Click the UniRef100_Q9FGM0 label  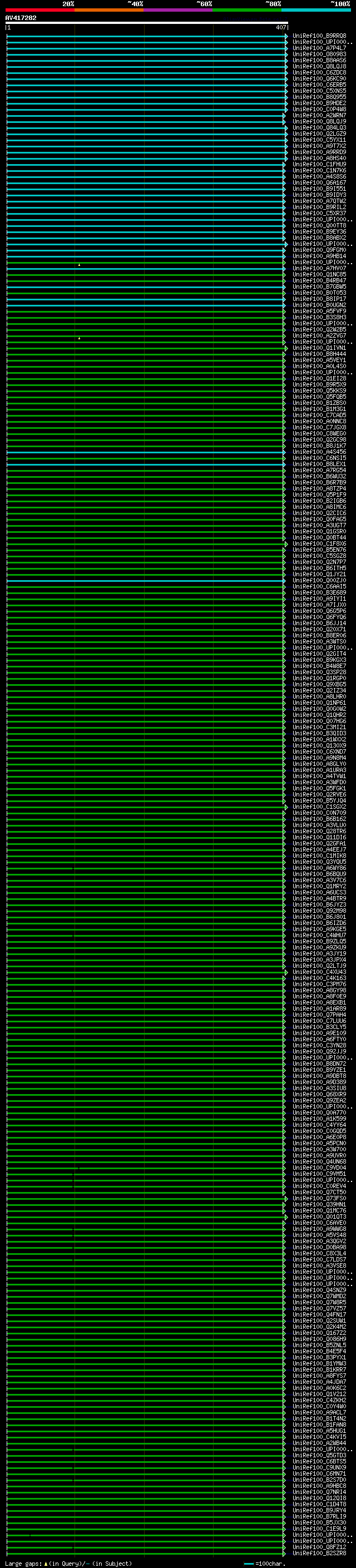point(319,250)
